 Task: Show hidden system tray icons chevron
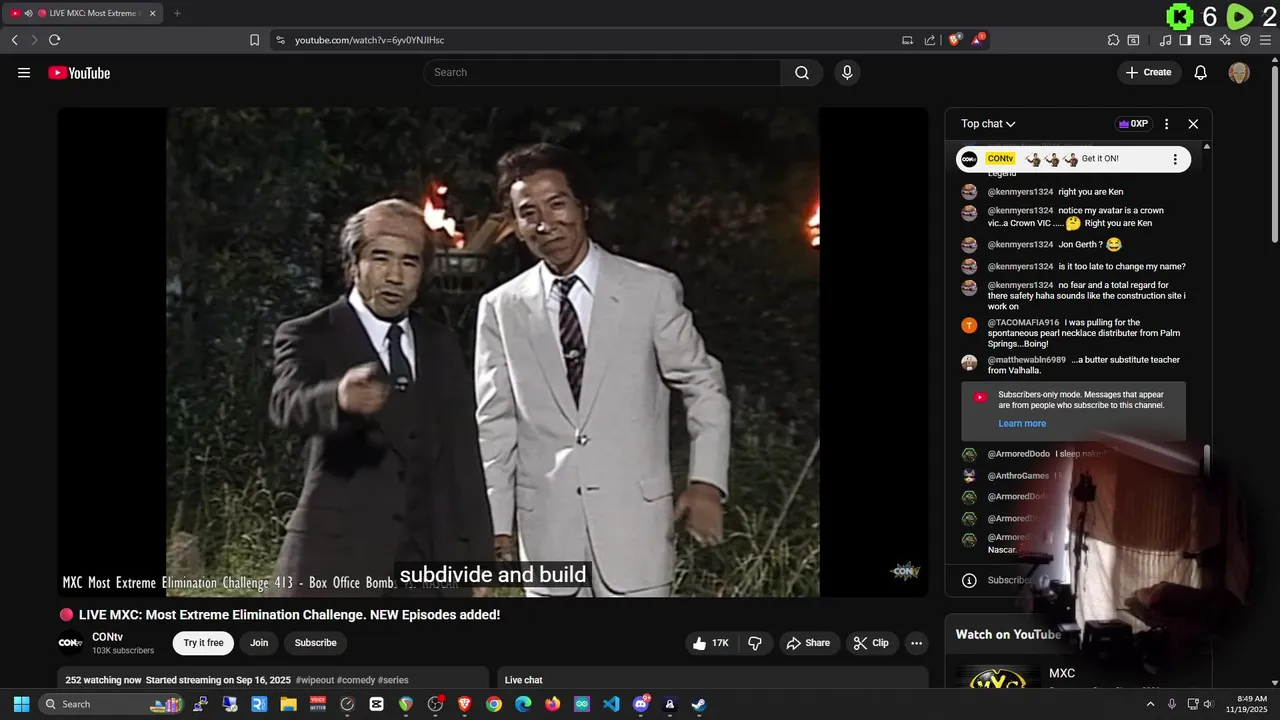coord(1150,704)
